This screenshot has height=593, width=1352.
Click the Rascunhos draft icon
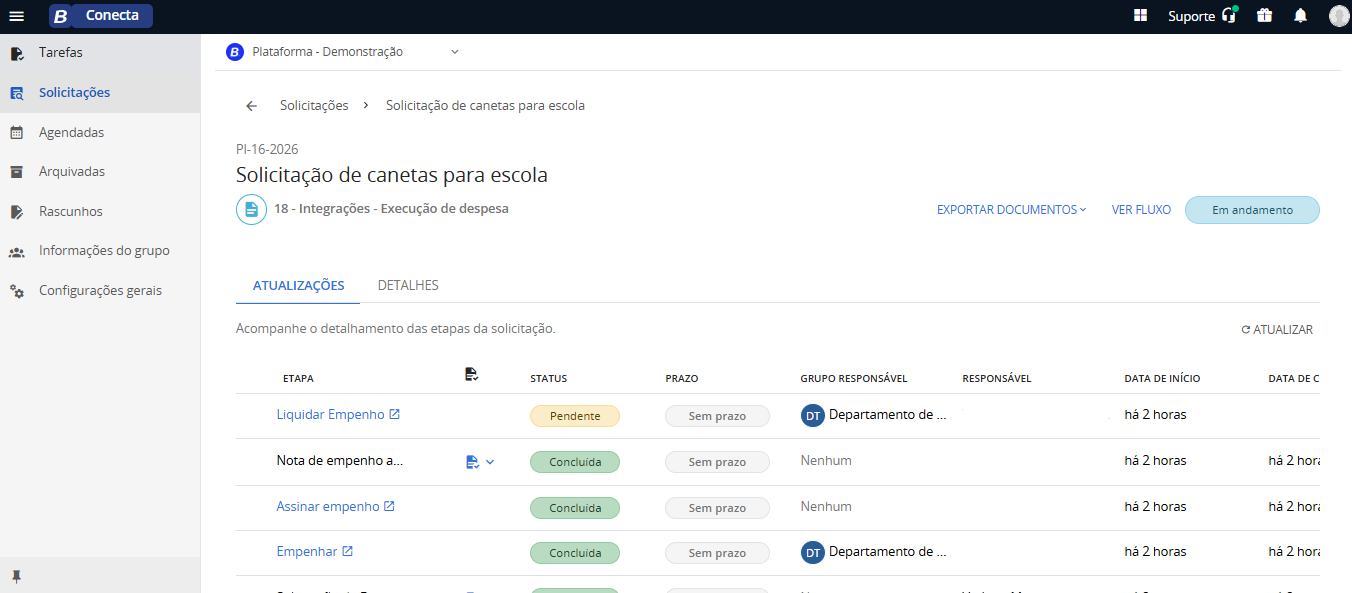click(x=17, y=212)
